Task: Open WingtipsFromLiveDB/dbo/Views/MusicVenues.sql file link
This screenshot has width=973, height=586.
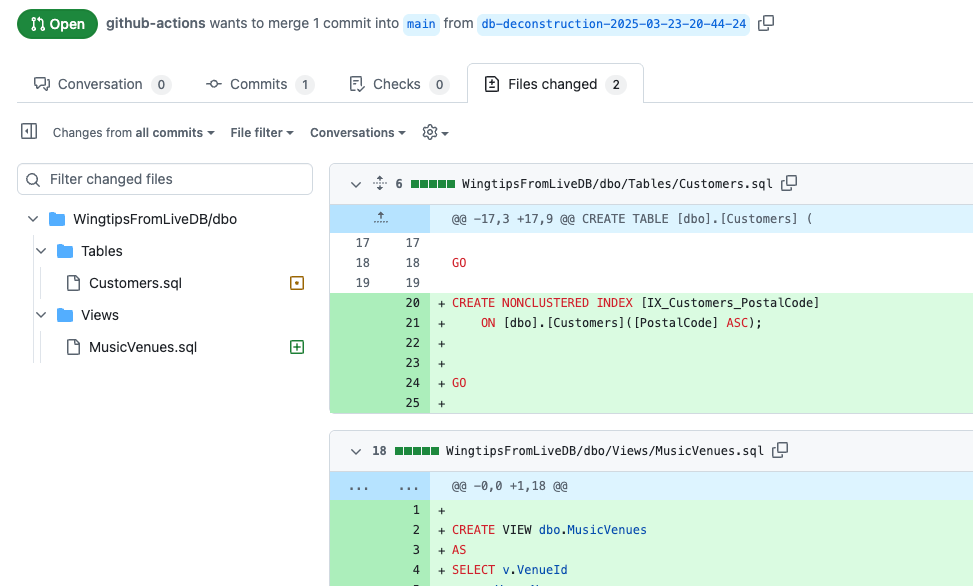Action: (604, 451)
